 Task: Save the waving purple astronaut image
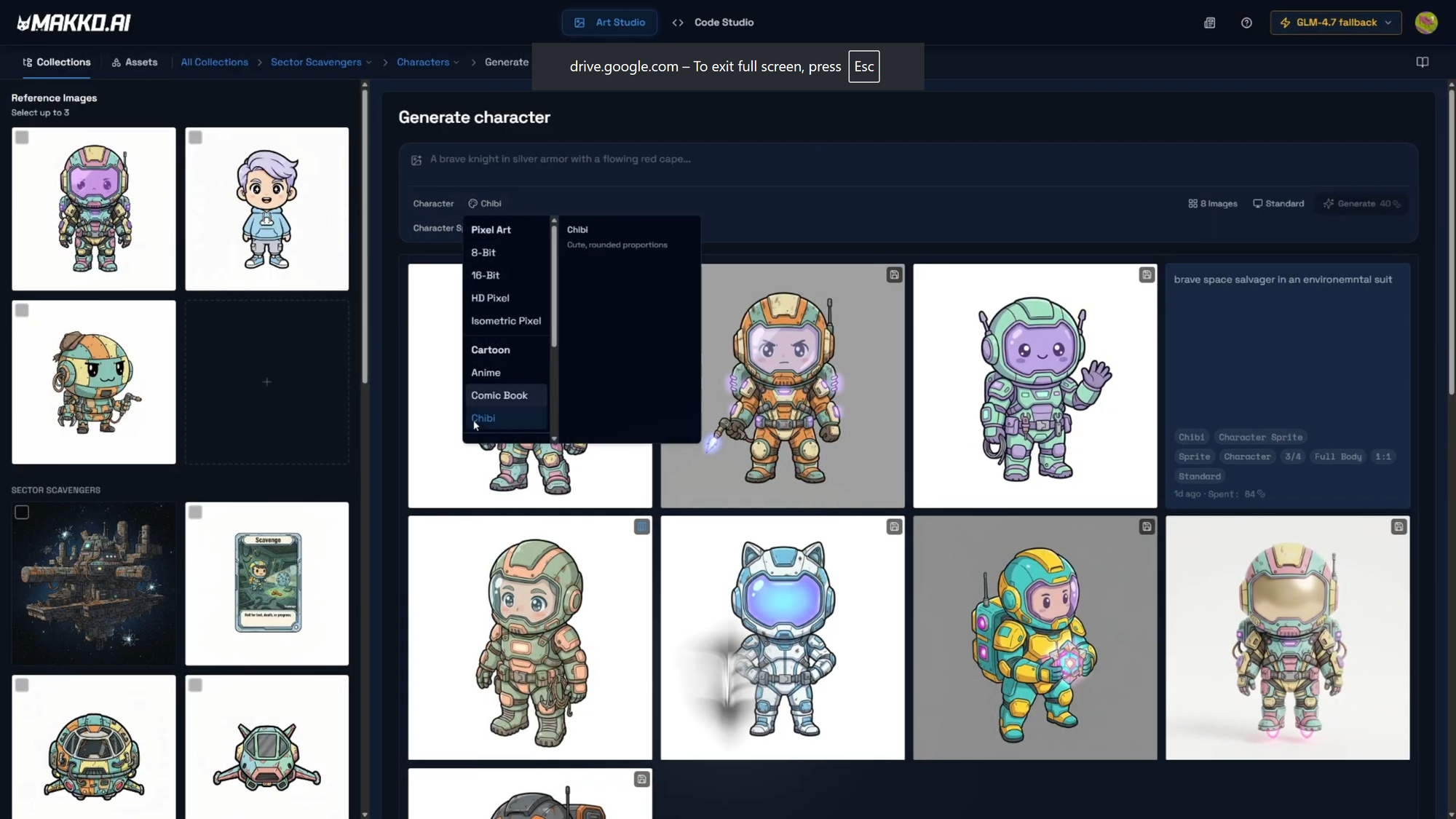[1147, 274]
